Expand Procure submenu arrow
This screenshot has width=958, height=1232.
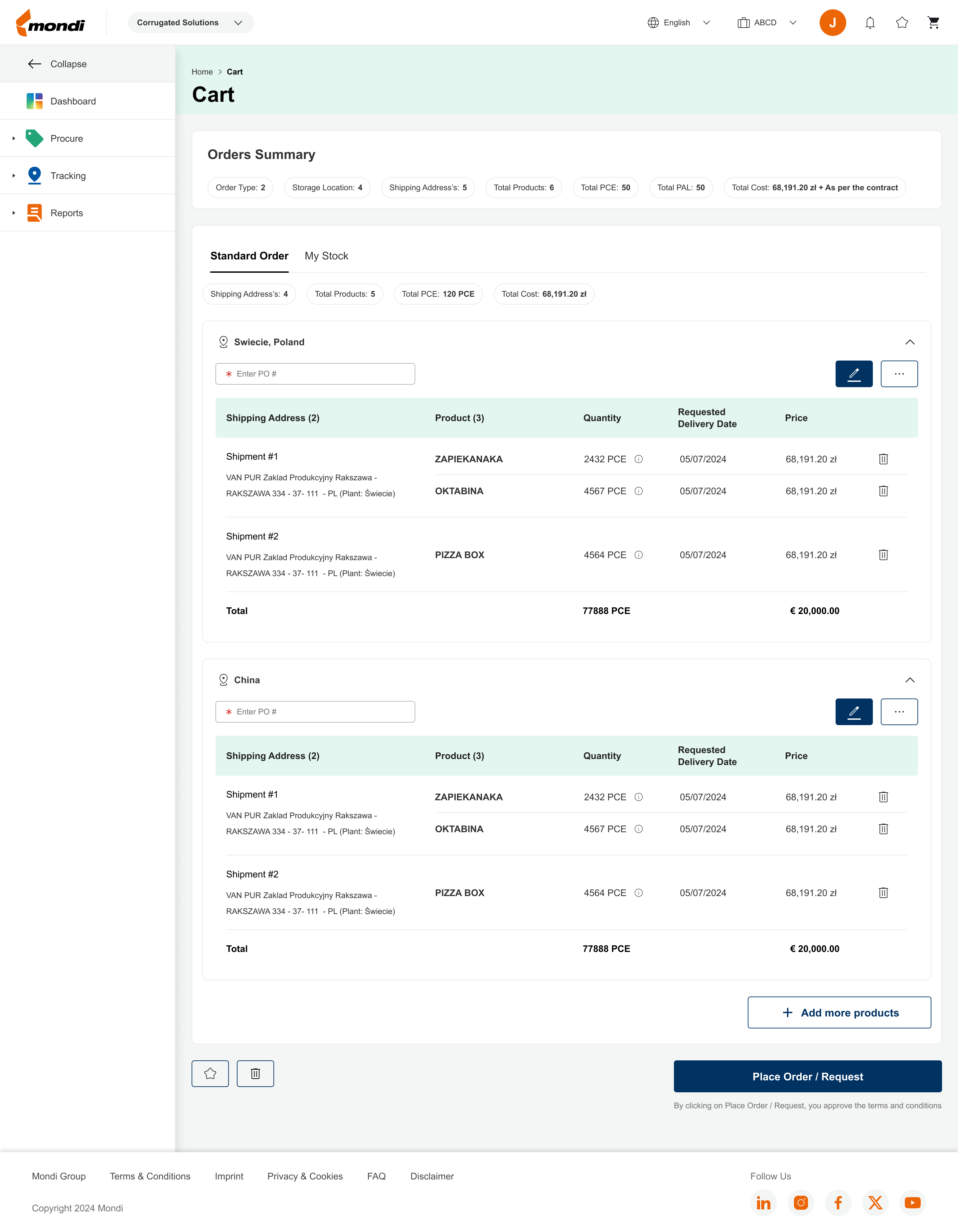tap(14, 138)
